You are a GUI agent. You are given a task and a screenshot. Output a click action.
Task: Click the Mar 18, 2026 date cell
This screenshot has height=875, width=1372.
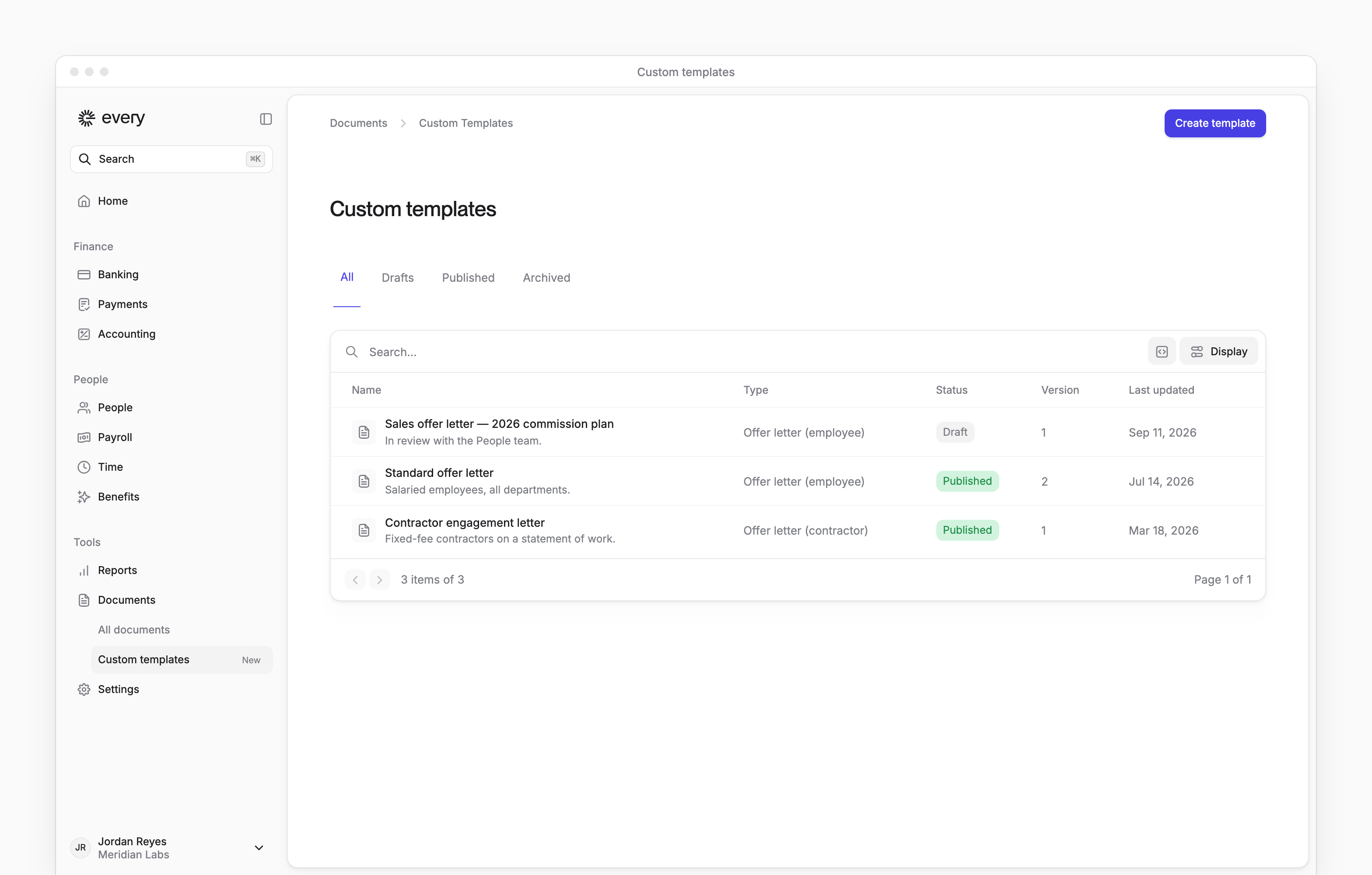(1163, 530)
